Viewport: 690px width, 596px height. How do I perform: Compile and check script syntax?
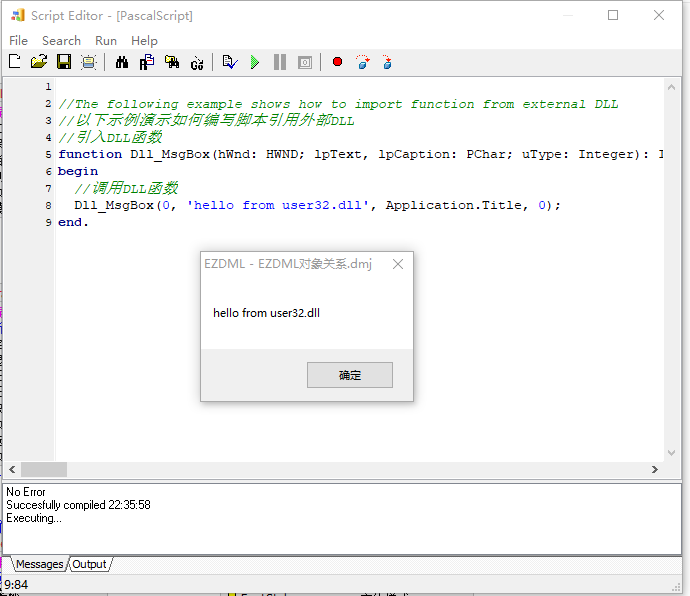(x=230, y=62)
